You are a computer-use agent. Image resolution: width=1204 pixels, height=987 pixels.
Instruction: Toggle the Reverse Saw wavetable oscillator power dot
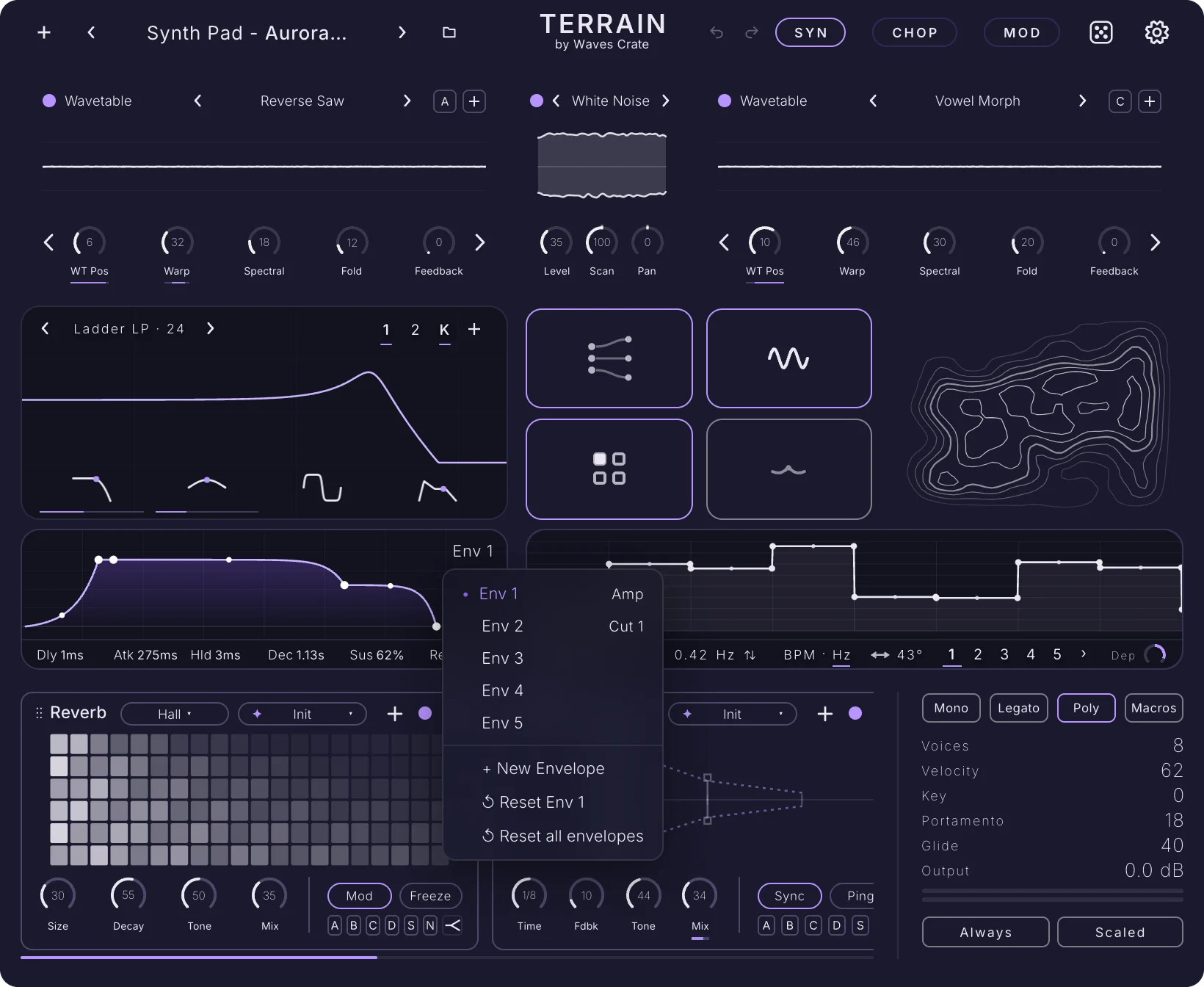pyautogui.click(x=49, y=101)
